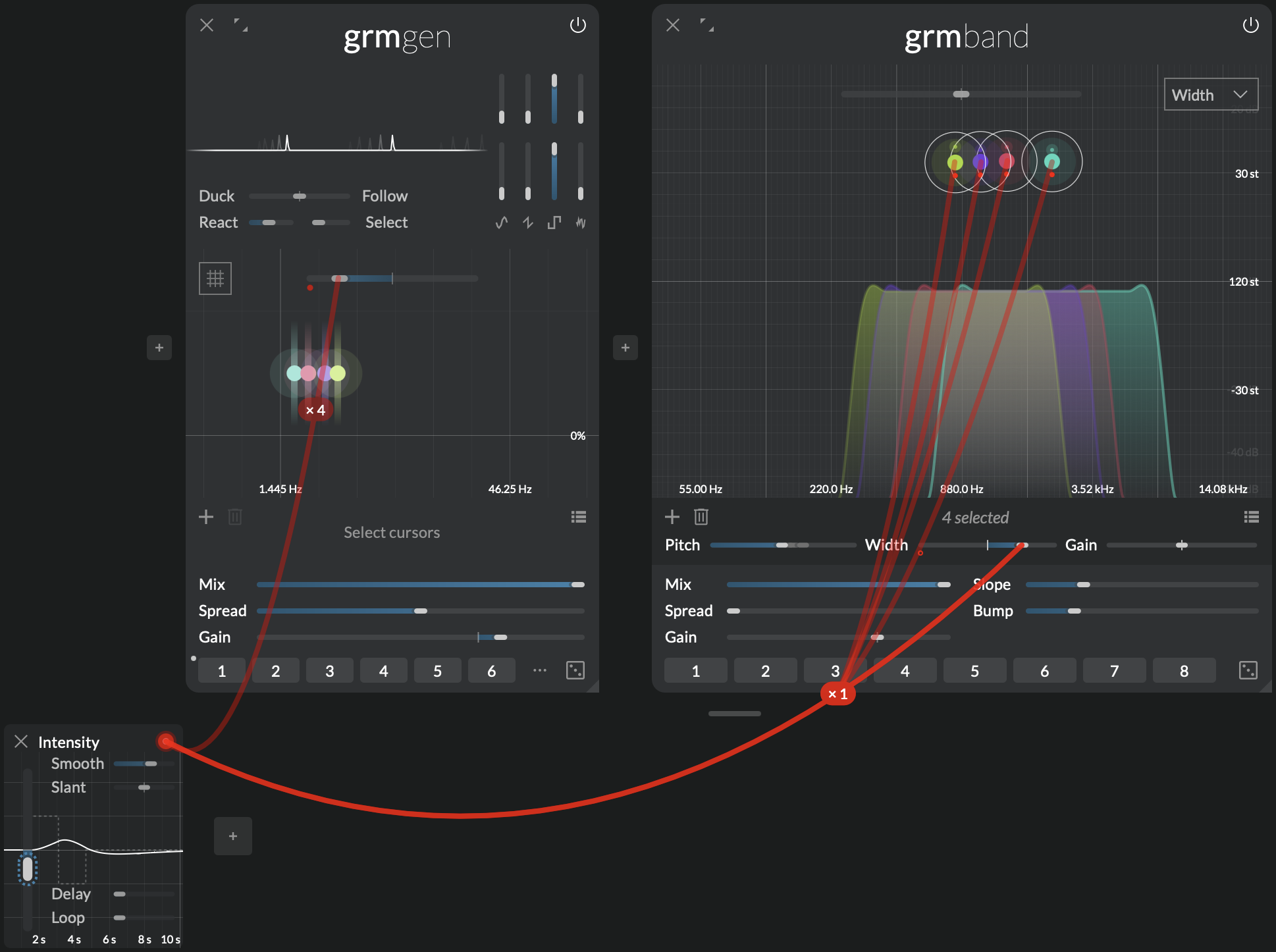Viewport: 1276px width, 952px height.
Task: Expand grmband window with the arrows icon
Action: coord(707,25)
